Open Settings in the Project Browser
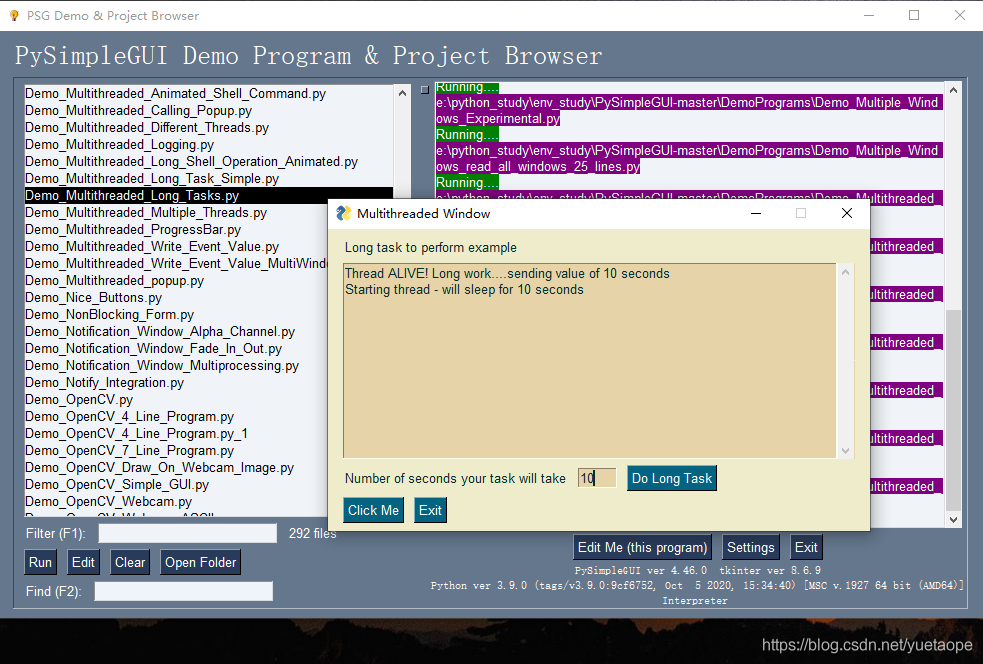983x664 pixels. click(x=750, y=547)
